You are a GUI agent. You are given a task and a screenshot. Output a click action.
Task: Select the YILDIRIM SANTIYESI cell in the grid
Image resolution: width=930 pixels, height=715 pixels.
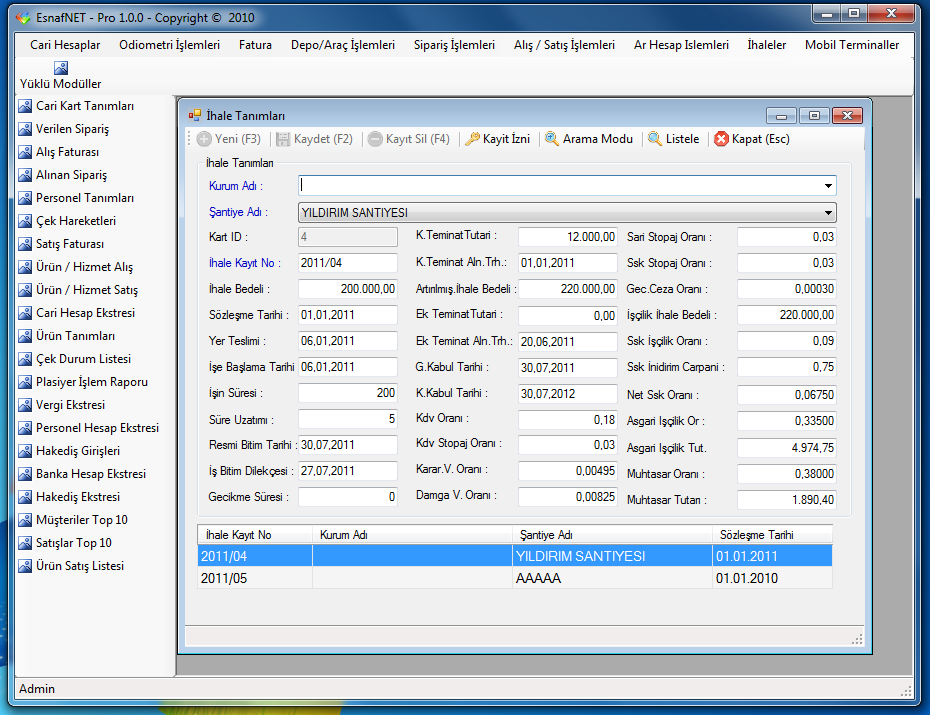[x=612, y=557]
